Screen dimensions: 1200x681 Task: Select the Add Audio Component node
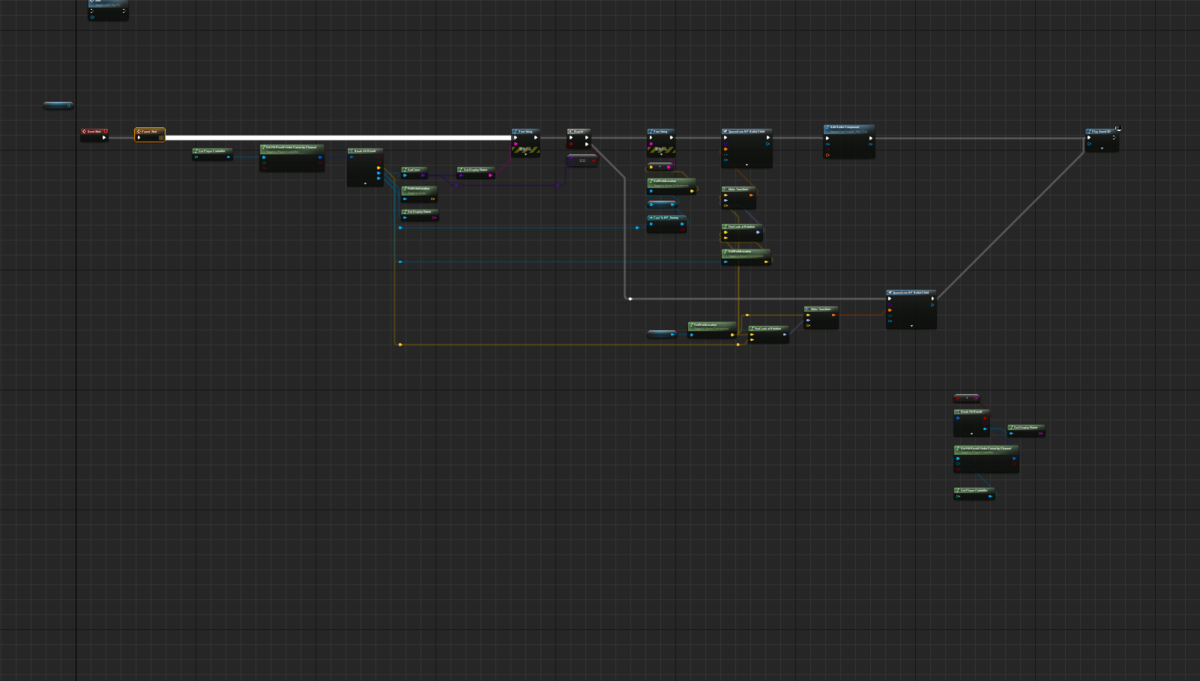849,141
